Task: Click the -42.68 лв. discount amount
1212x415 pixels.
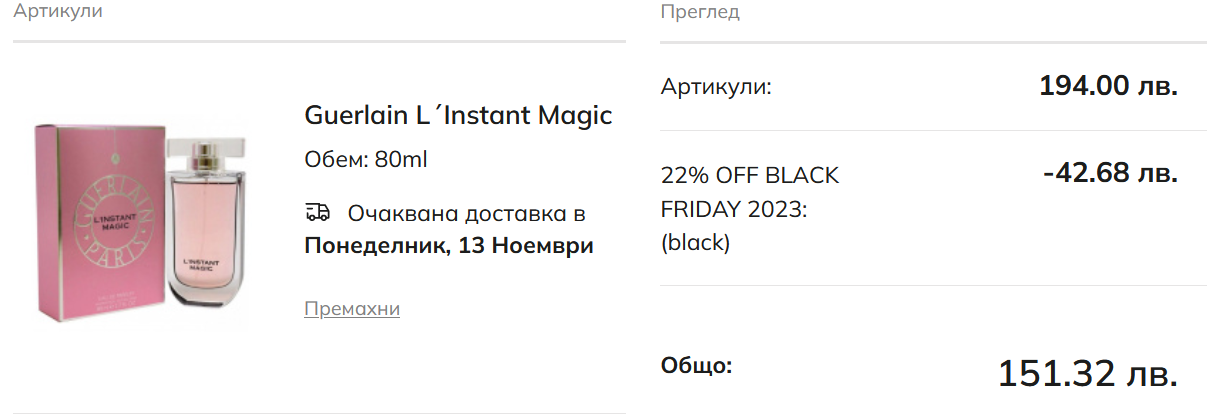Action: [1110, 173]
